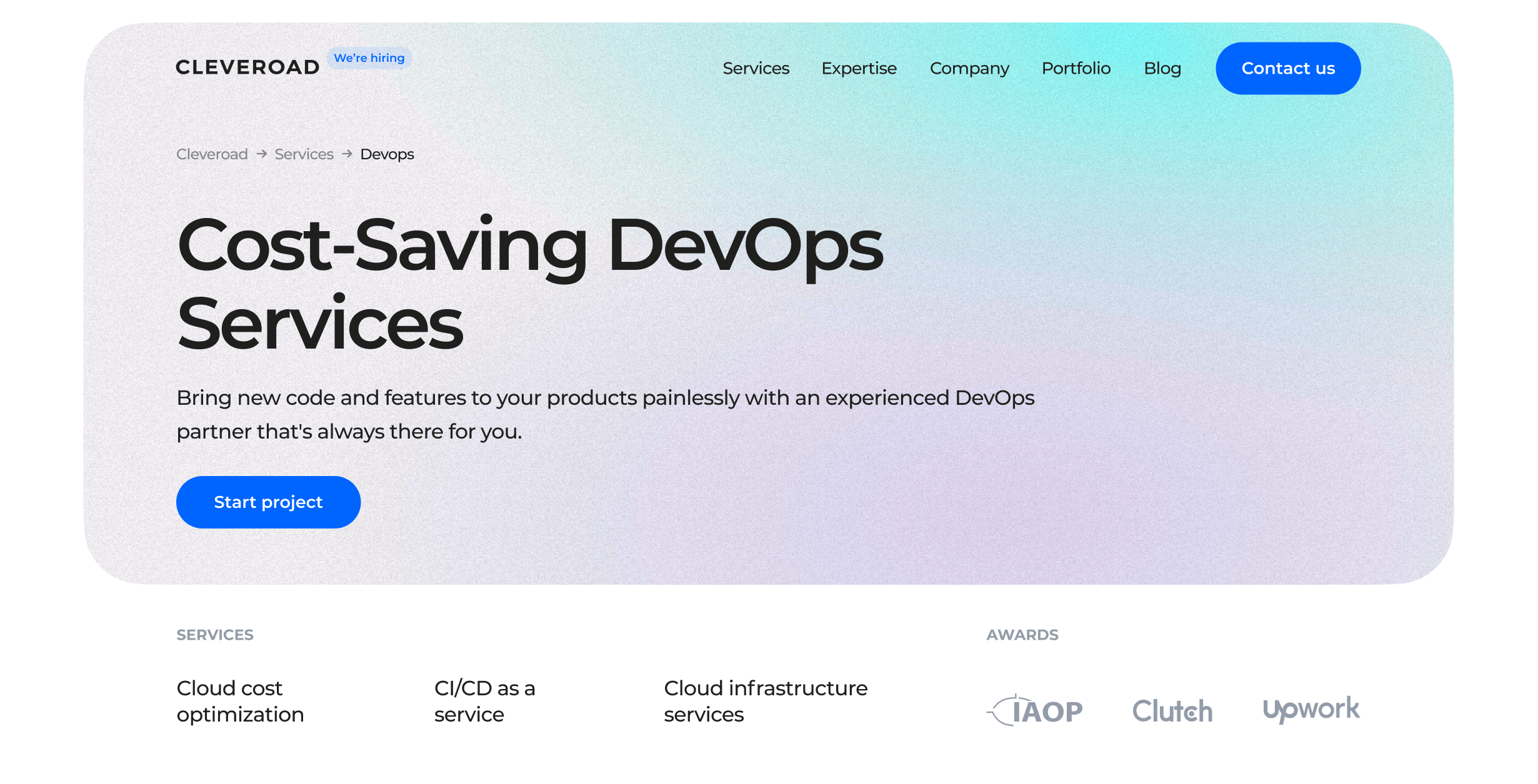1538x784 pixels.
Task: Click the We're hiring badge
Action: [369, 57]
